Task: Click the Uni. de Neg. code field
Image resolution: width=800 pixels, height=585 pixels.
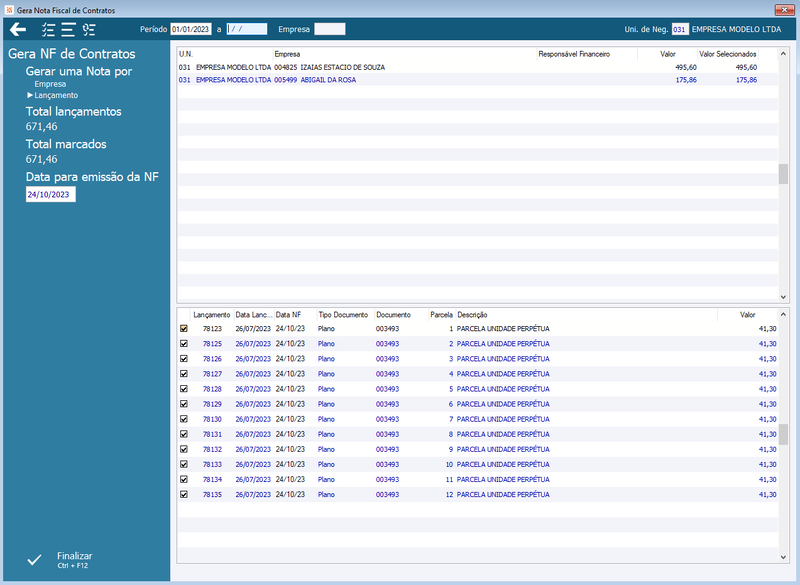Action: coord(680,29)
